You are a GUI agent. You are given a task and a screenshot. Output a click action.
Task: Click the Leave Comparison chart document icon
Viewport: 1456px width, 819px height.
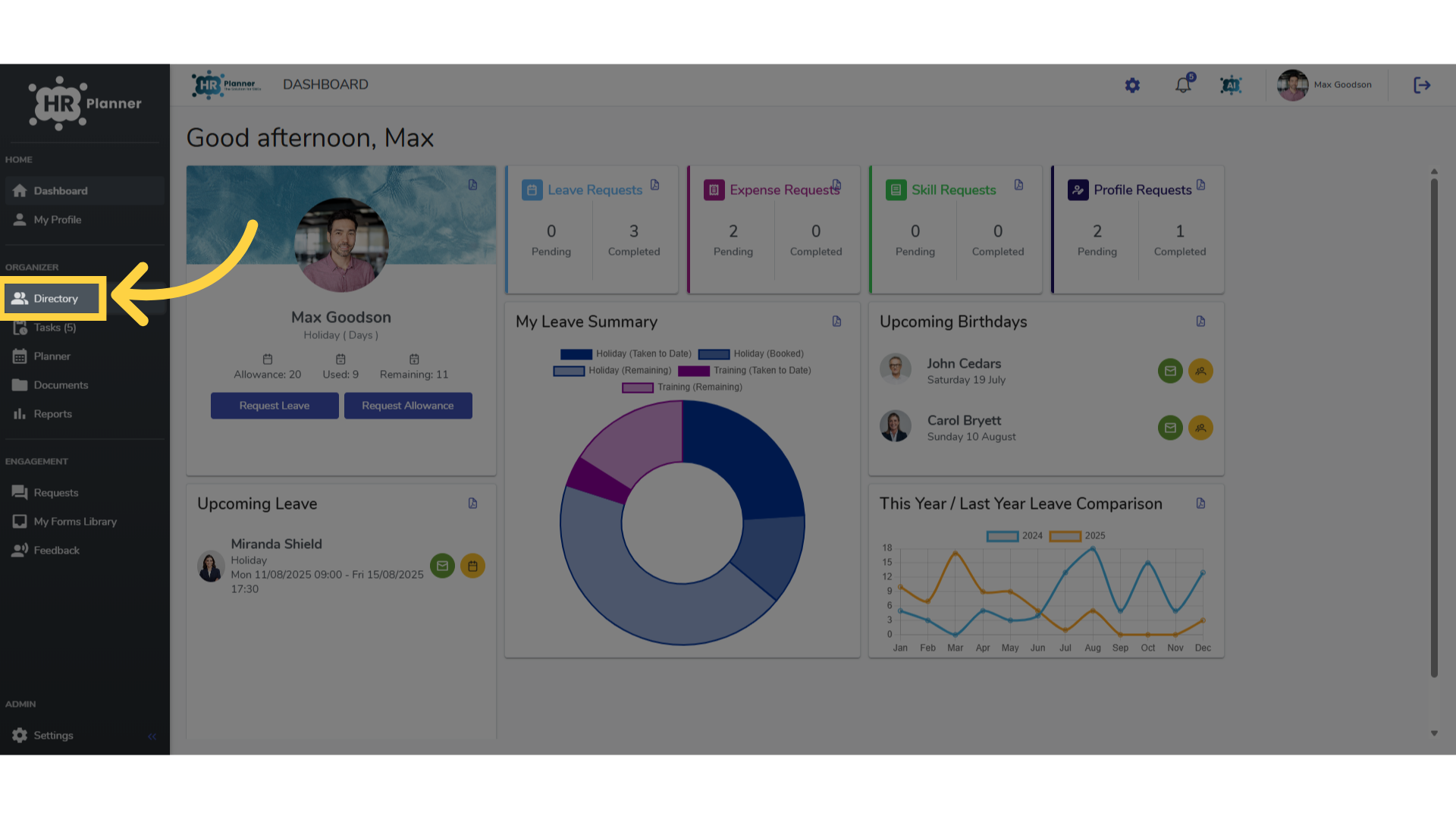[1201, 504]
